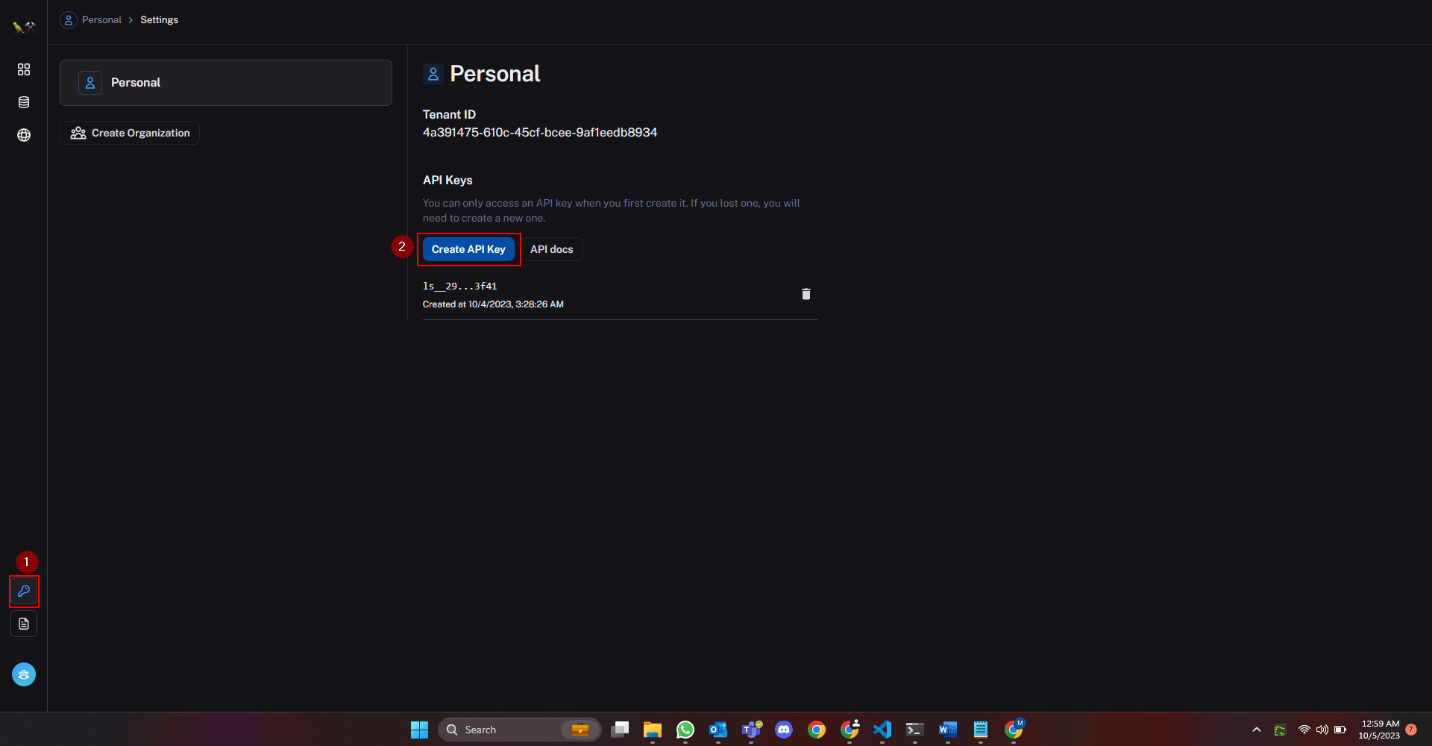Open the datasets database icon in sidebar
Viewport: 1432px width, 746px height.
point(23,101)
